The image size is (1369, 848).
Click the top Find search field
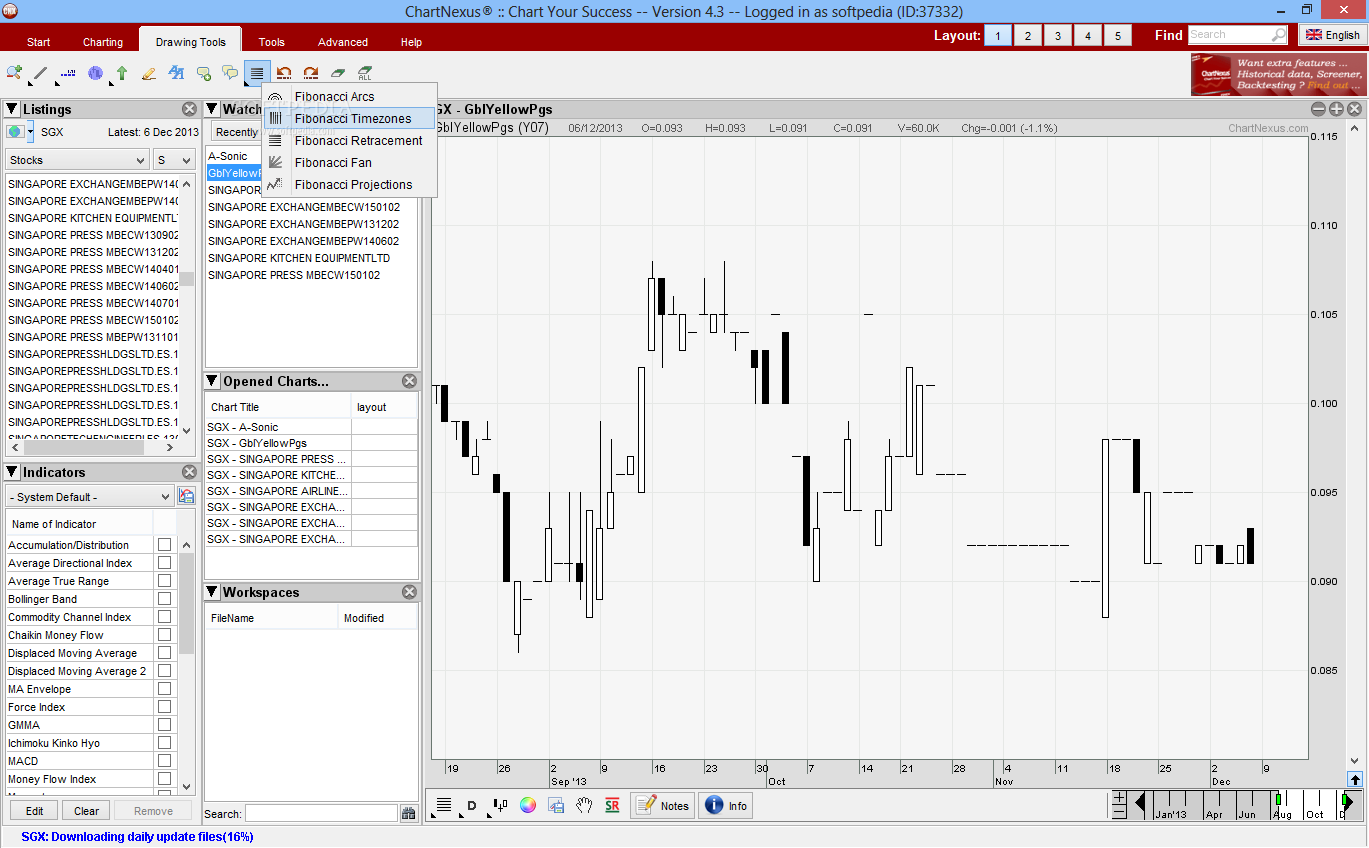coord(1238,35)
